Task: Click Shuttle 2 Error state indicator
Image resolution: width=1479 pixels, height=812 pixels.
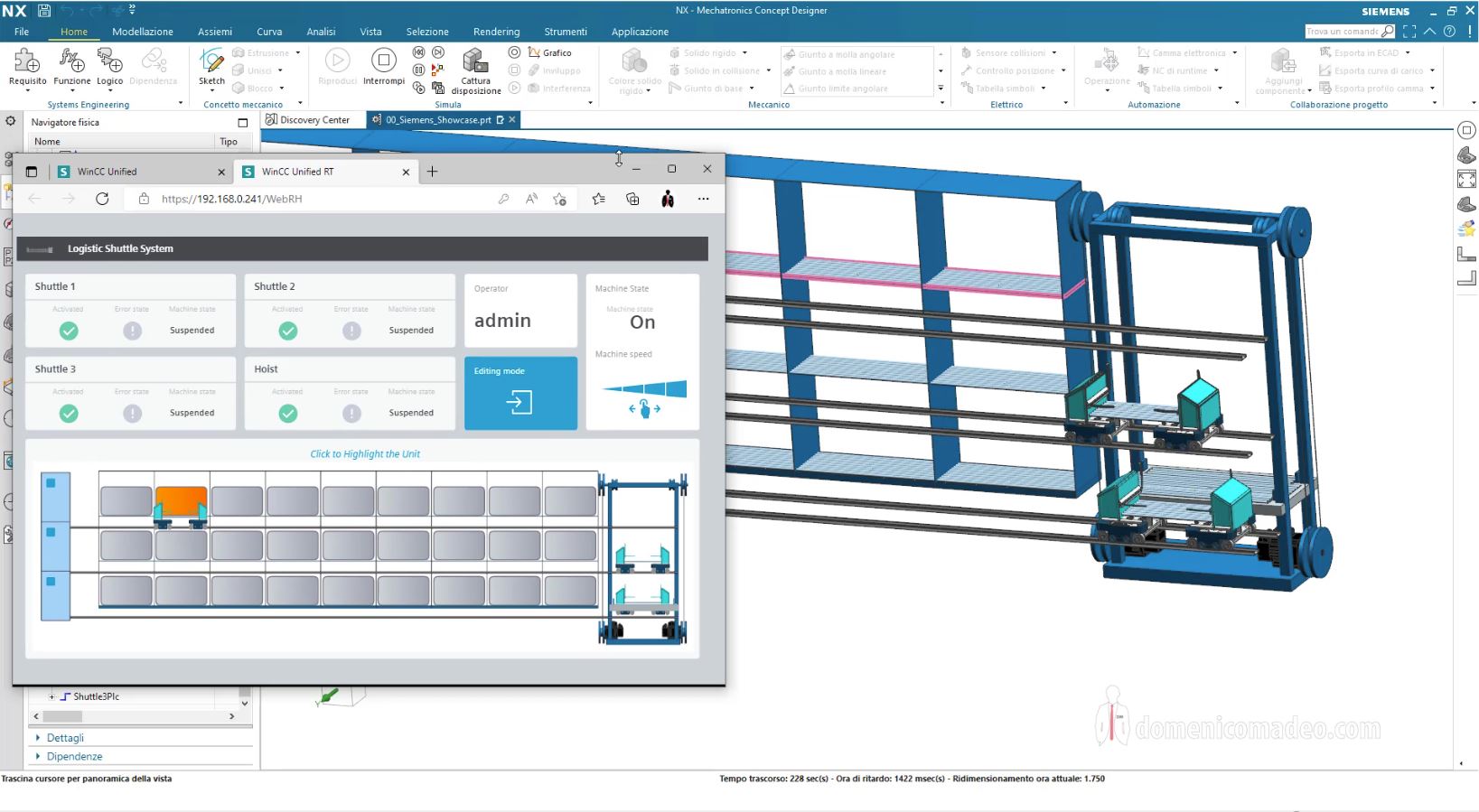Action: coord(352,331)
